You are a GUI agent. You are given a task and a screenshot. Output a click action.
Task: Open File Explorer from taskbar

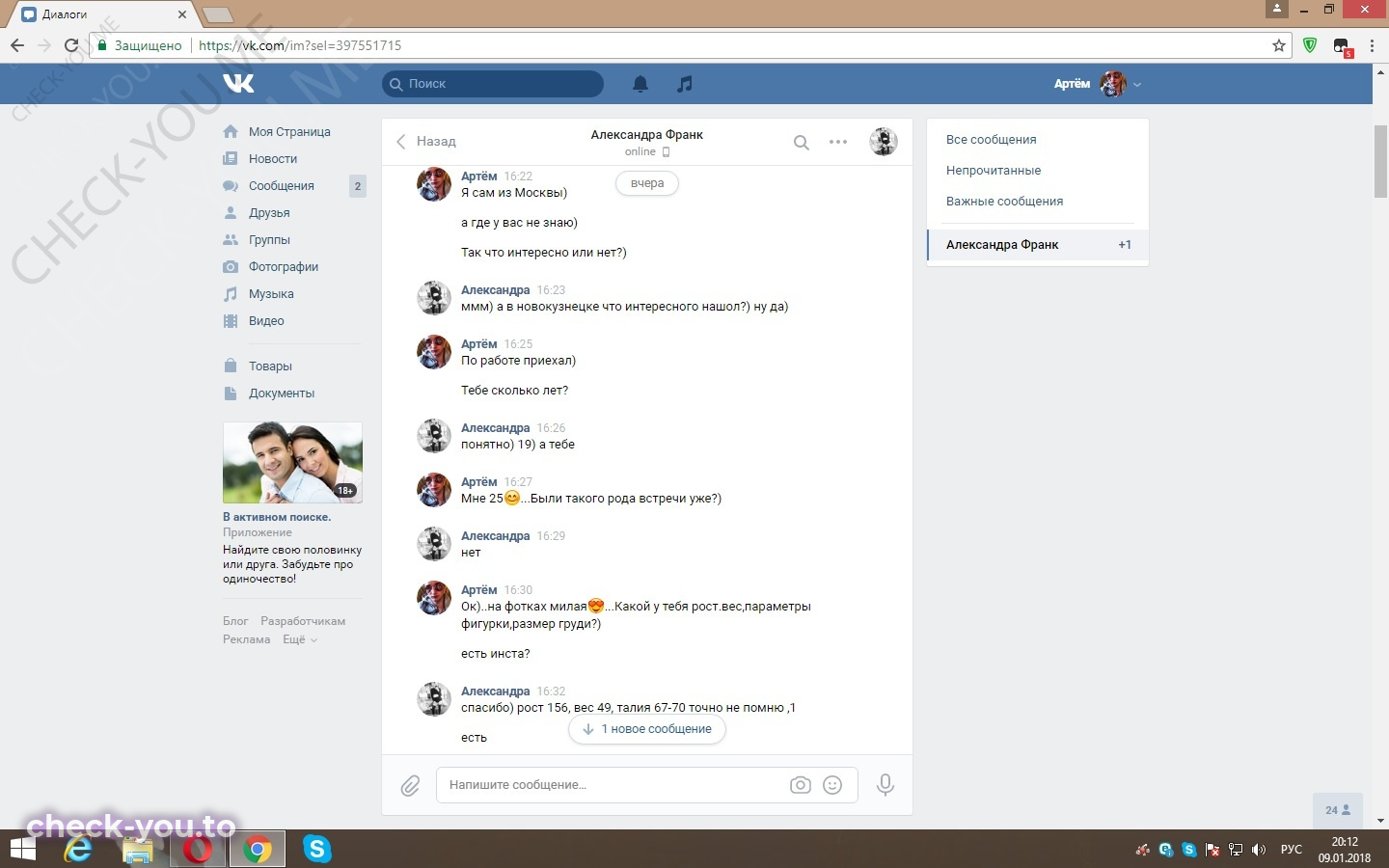coord(138,850)
